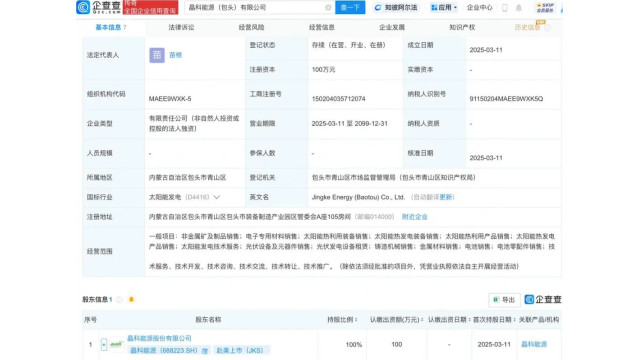The height and width of the screenshot is (360, 640).
Task: Click the 2025-03-11 至 2099-12-31 business term
Action: click(349, 123)
